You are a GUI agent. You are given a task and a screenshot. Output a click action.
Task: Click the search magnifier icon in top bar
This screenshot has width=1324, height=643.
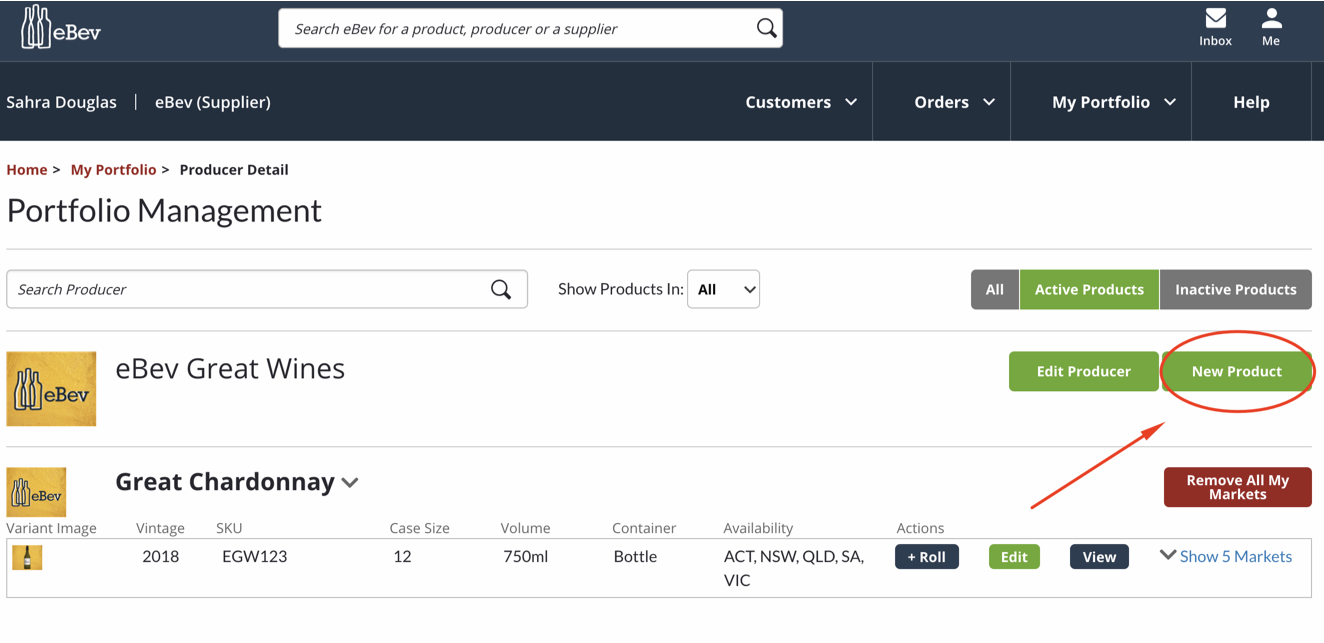(x=766, y=28)
